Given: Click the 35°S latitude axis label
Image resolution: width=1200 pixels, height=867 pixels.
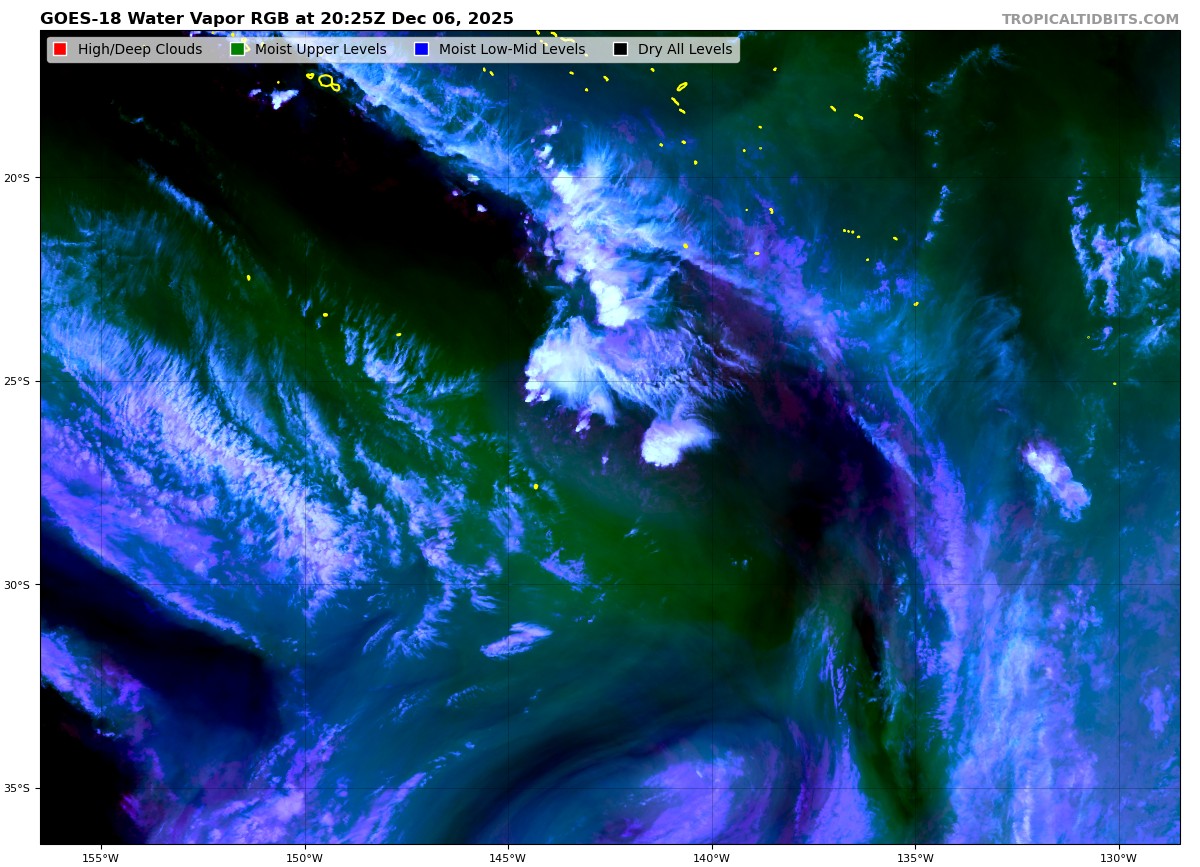Looking at the screenshot, I should (17, 788).
